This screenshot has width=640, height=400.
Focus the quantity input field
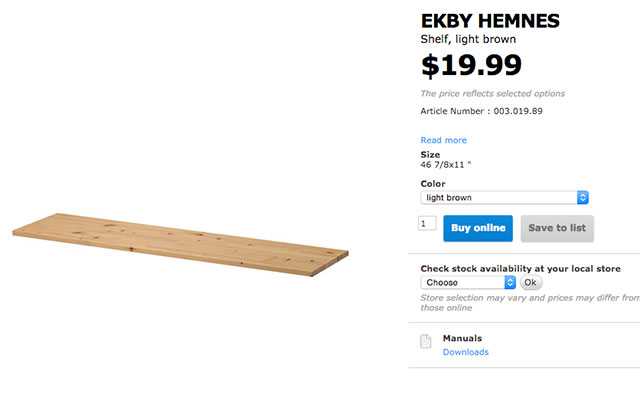(427, 223)
